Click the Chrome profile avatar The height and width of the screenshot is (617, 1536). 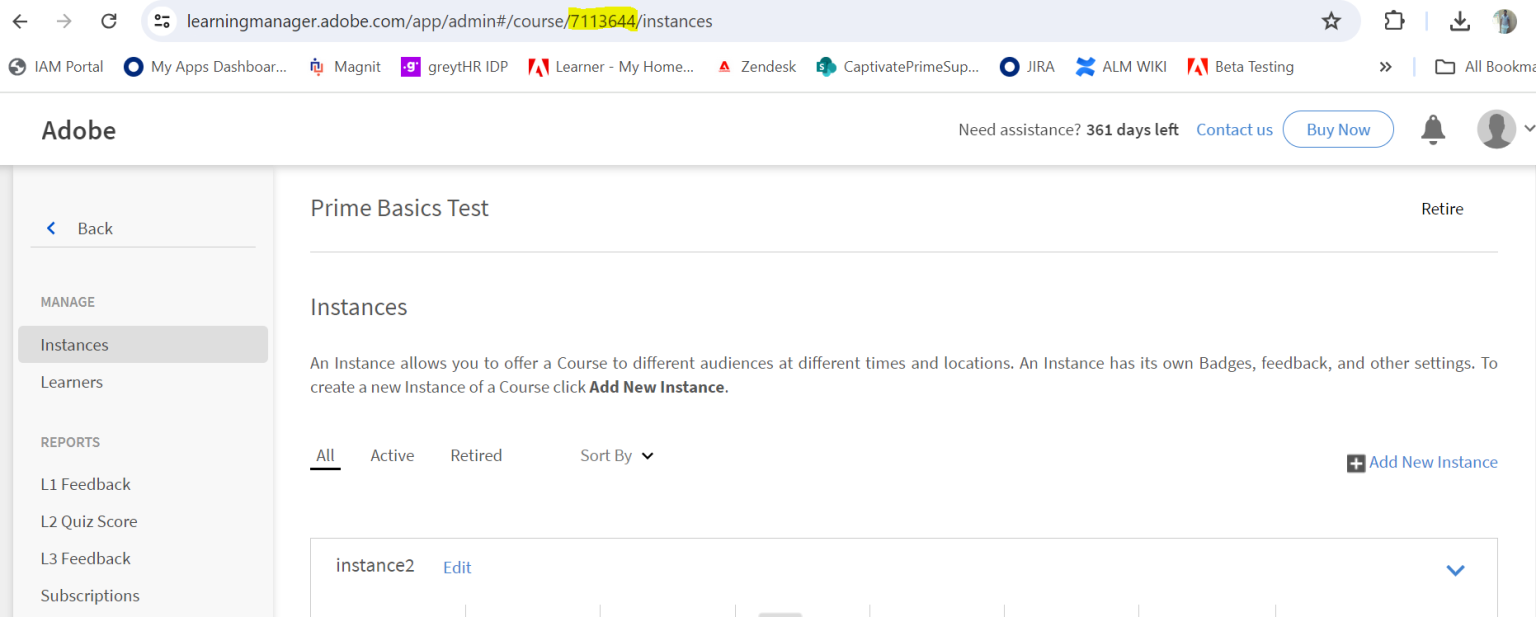[1504, 21]
